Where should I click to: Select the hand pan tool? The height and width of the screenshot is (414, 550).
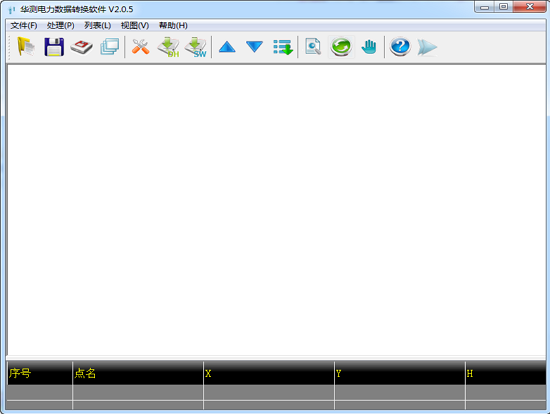[369, 47]
